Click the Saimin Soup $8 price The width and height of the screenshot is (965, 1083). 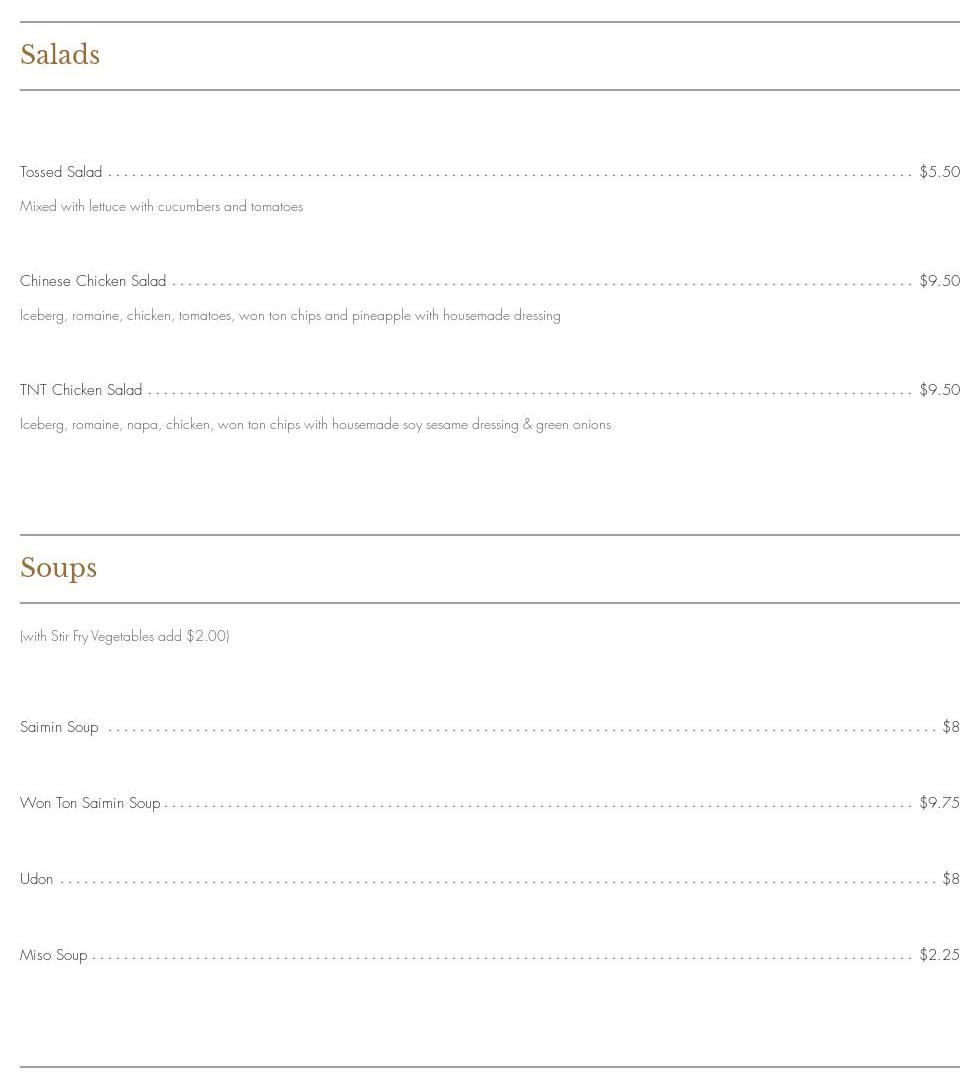[950, 727]
